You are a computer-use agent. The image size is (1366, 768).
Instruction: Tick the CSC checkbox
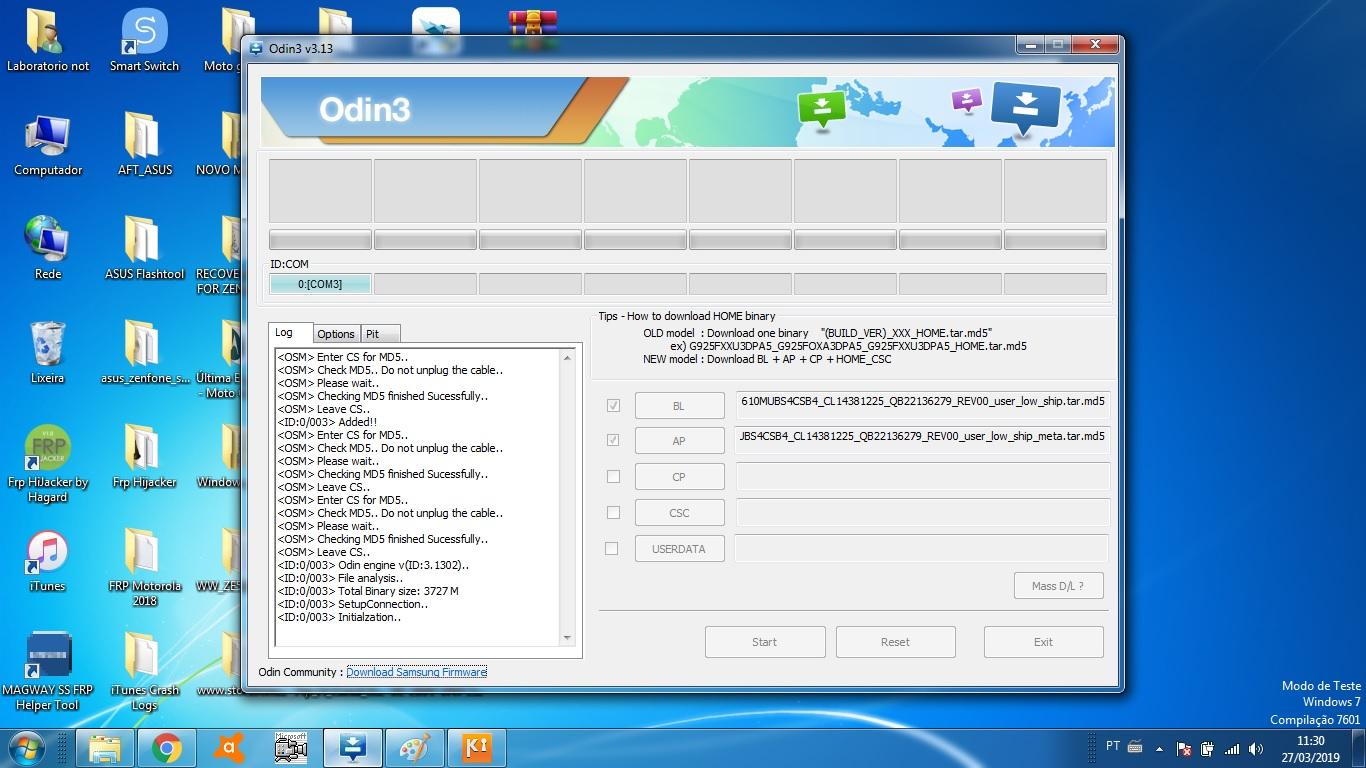pos(613,512)
